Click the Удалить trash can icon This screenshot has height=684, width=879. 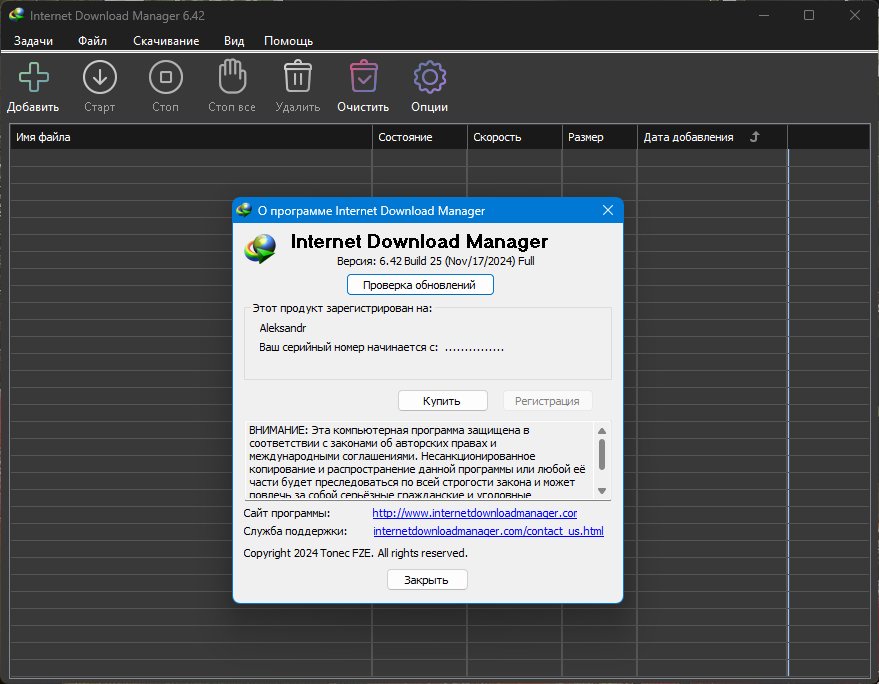click(x=298, y=76)
